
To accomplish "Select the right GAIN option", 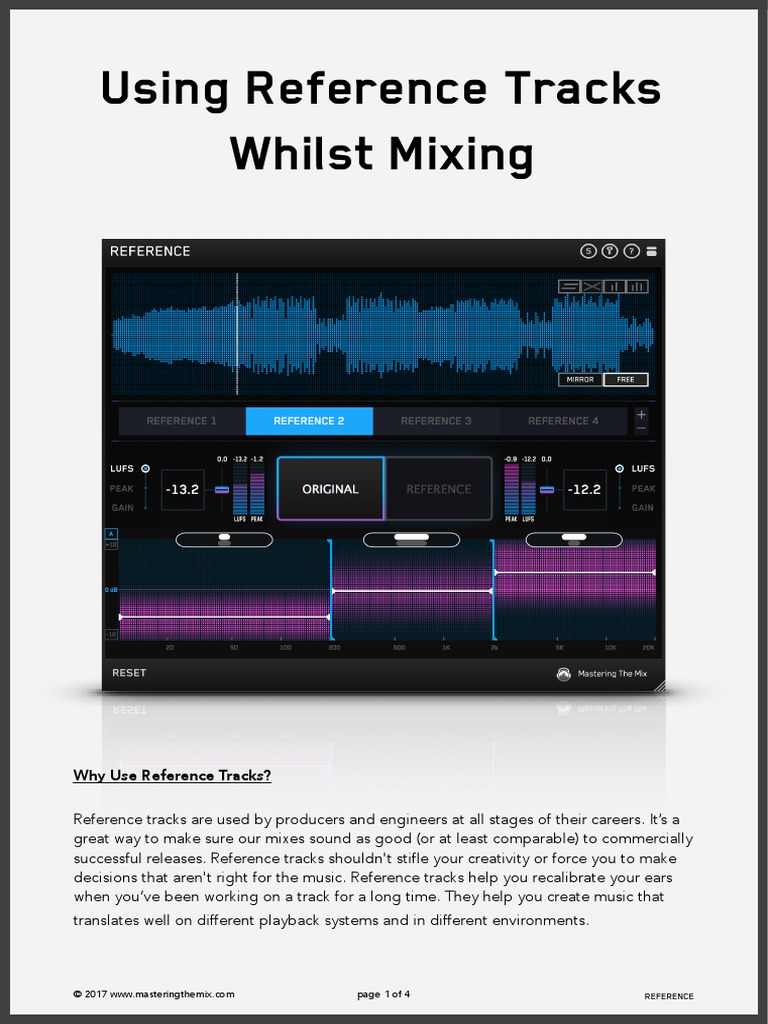I will click(x=642, y=508).
